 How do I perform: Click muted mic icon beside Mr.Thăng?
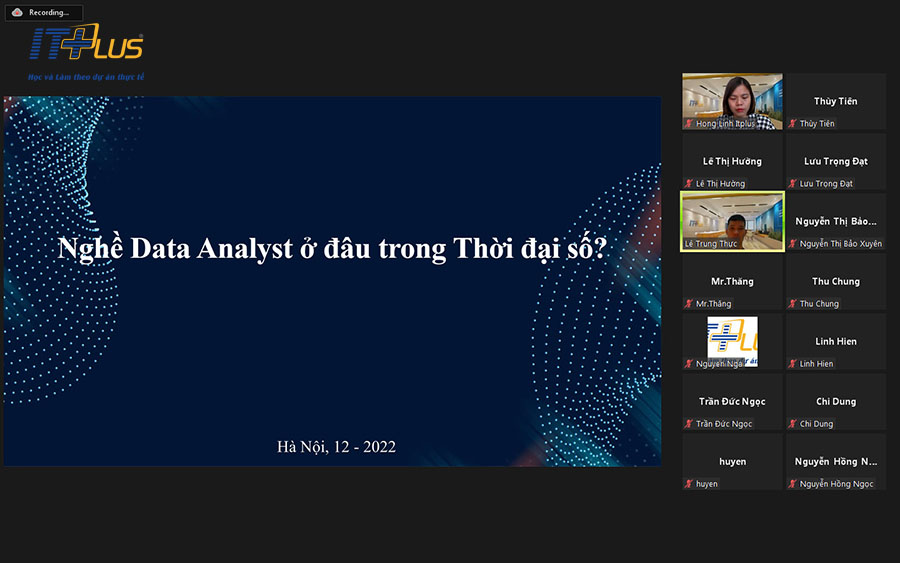click(689, 304)
